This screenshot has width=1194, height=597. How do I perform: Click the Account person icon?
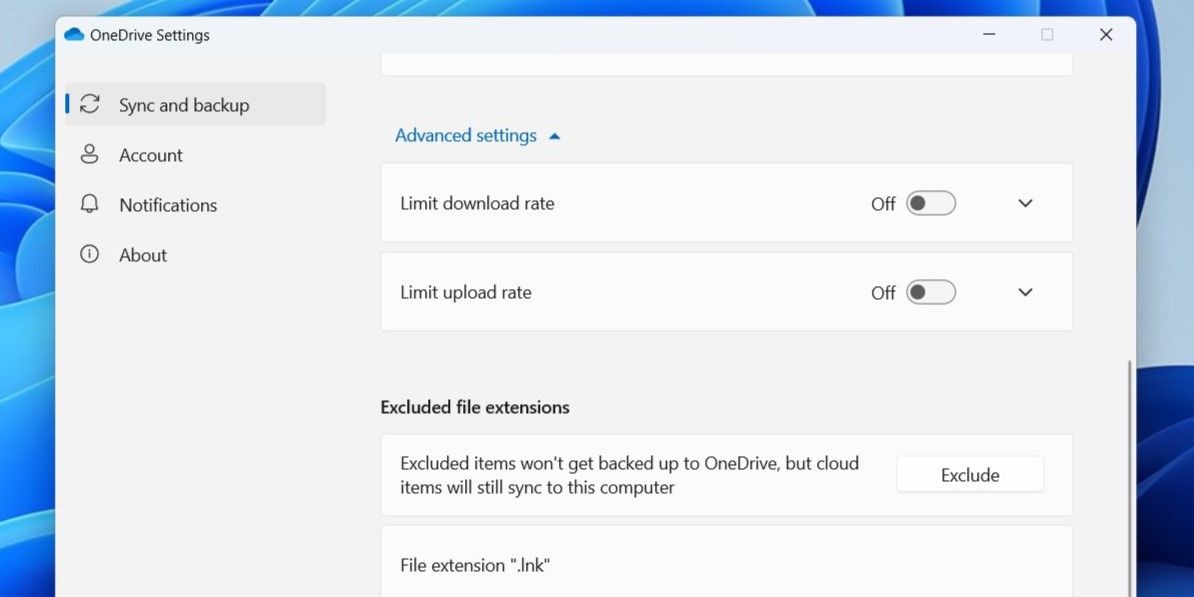click(90, 154)
